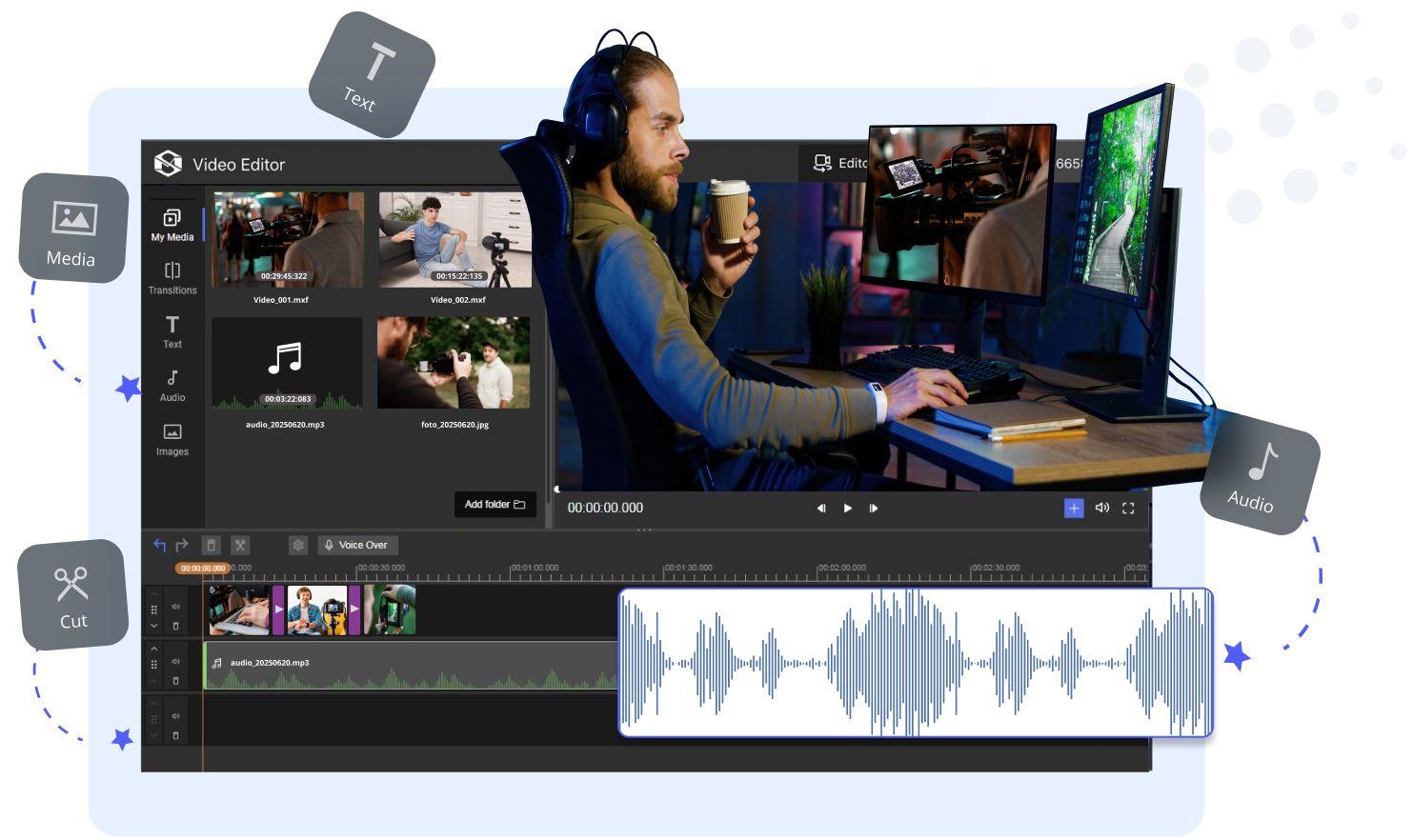
Task: Jump to 00:01:30.000 on timeline ruler
Action: click(x=688, y=568)
